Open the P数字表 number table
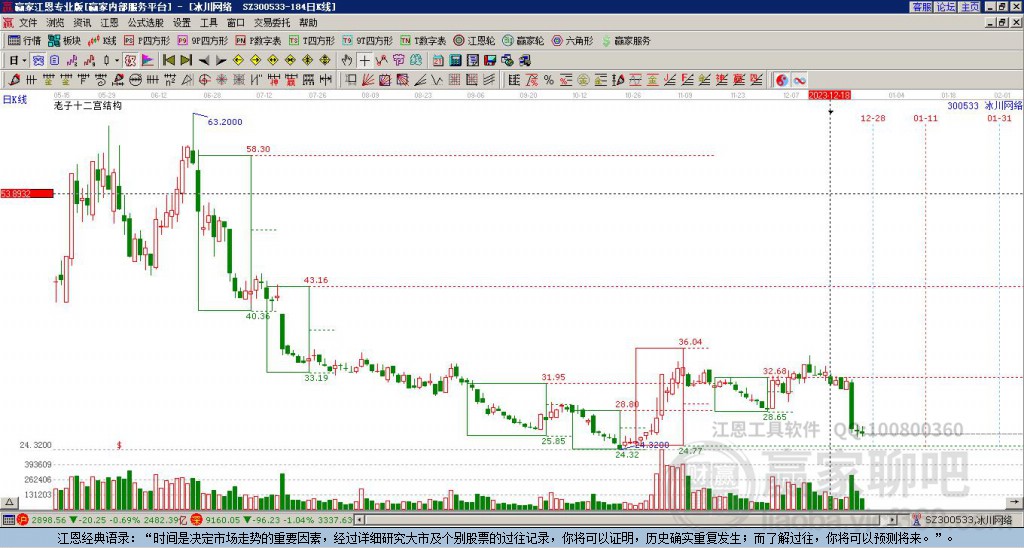 [259, 40]
